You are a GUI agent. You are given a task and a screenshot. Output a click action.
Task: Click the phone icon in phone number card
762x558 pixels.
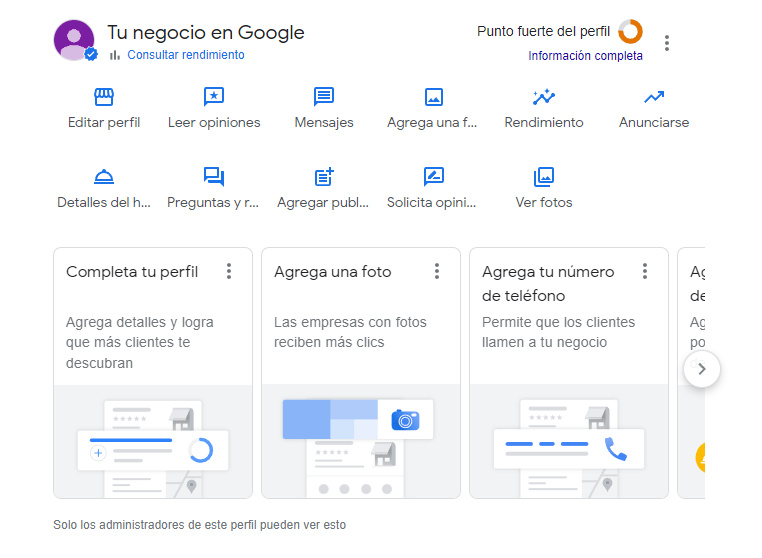(616, 449)
